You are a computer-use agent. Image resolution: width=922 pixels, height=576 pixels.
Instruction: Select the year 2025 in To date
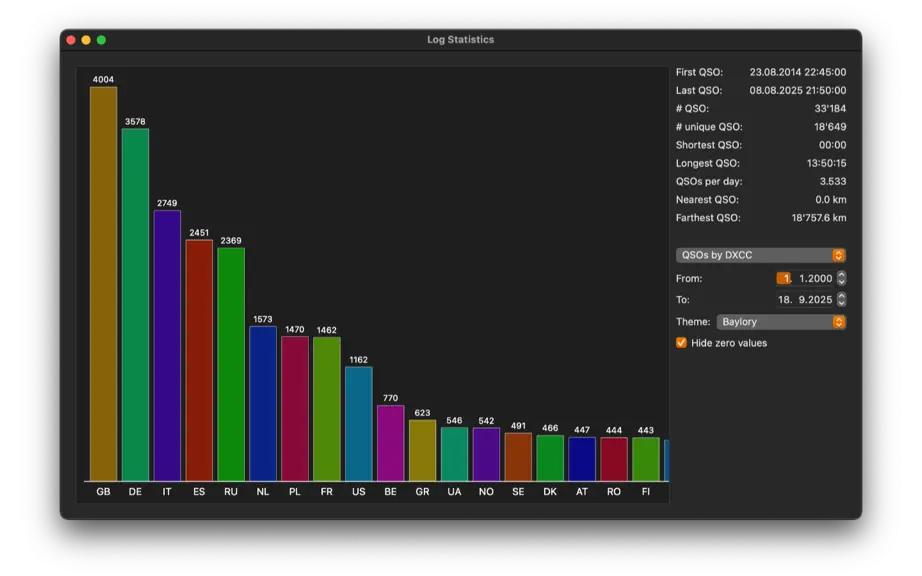click(820, 299)
